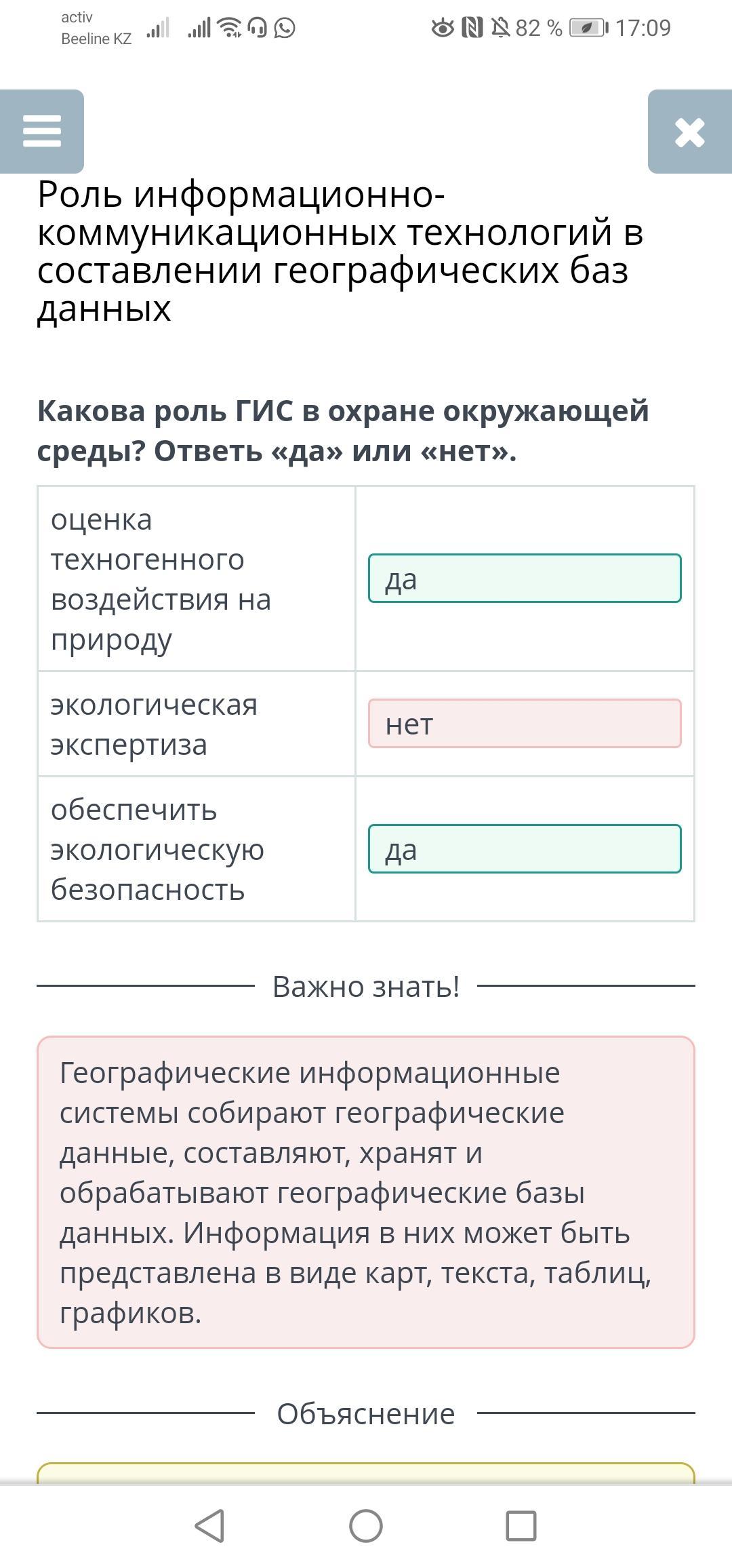
Task: Tap the WhatsApp status bar icon
Action: point(285,28)
